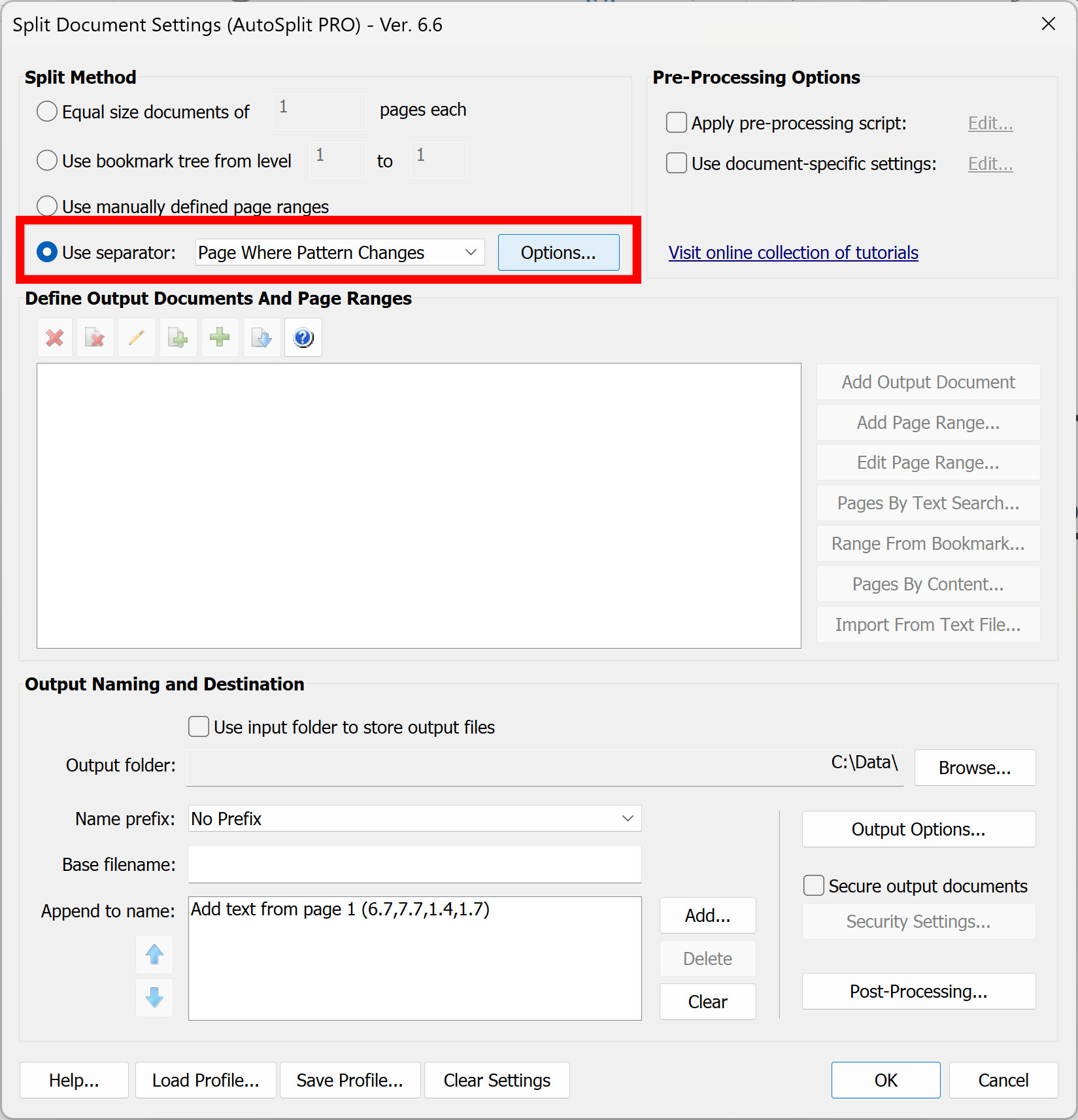The image size is (1078, 1120).
Task: Click the export document icon with blue arrow
Action: (261, 337)
